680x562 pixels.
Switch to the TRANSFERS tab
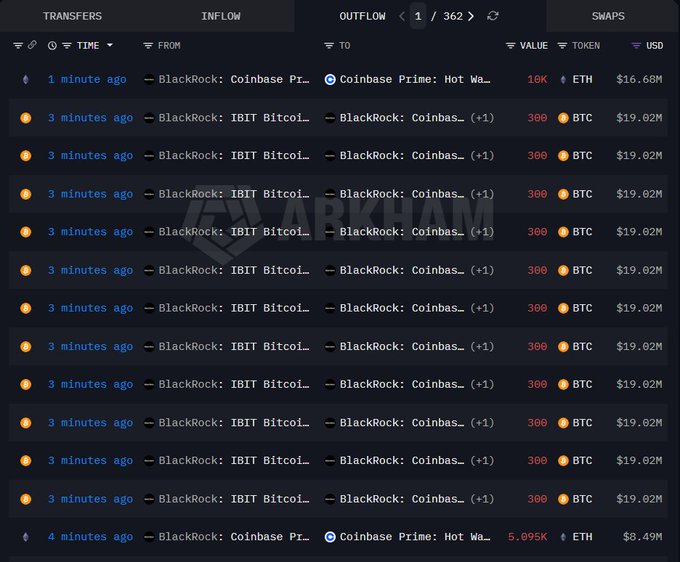coord(72,16)
